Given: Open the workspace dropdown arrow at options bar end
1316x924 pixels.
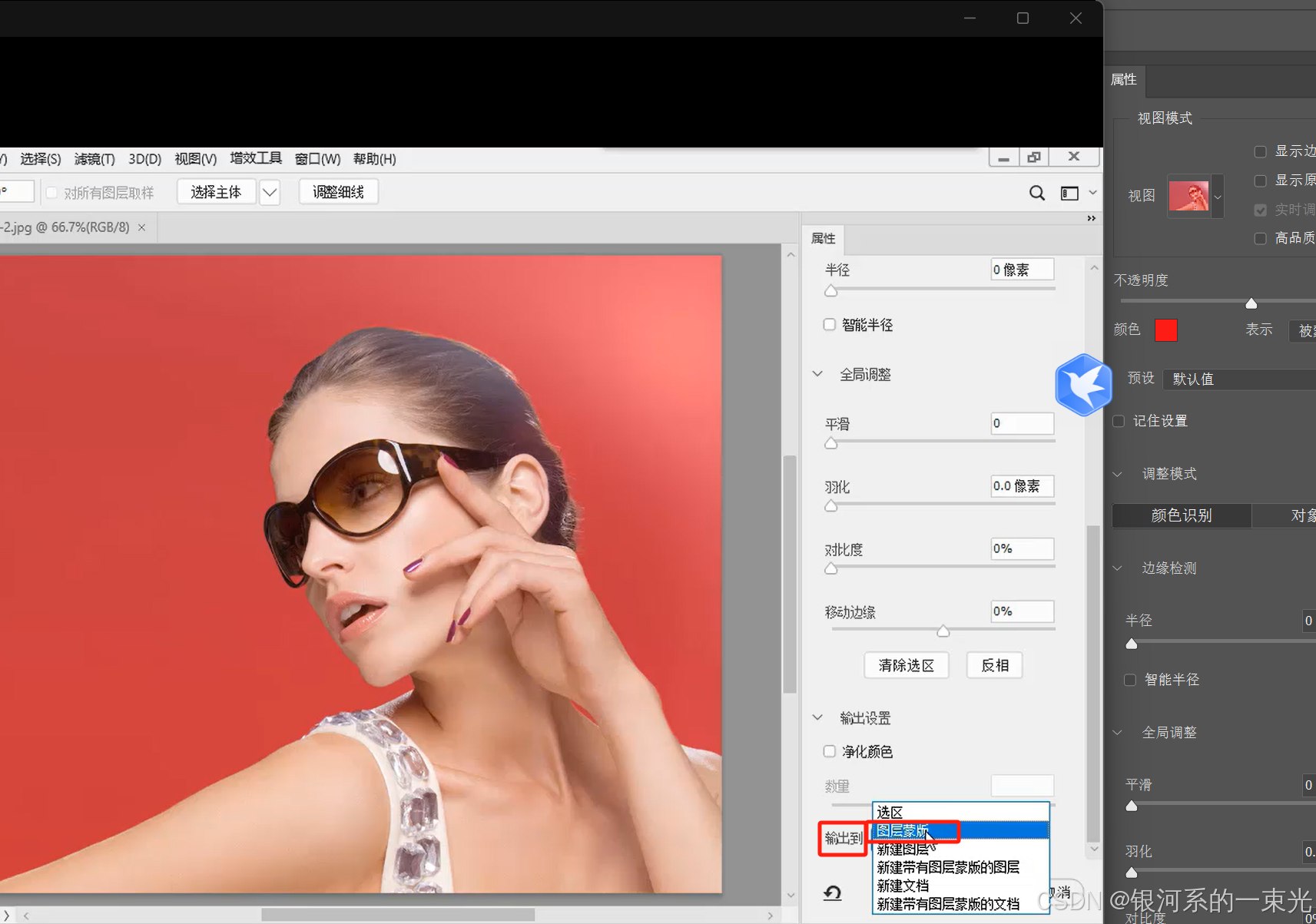Looking at the screenshot, I should (1092, 193).
